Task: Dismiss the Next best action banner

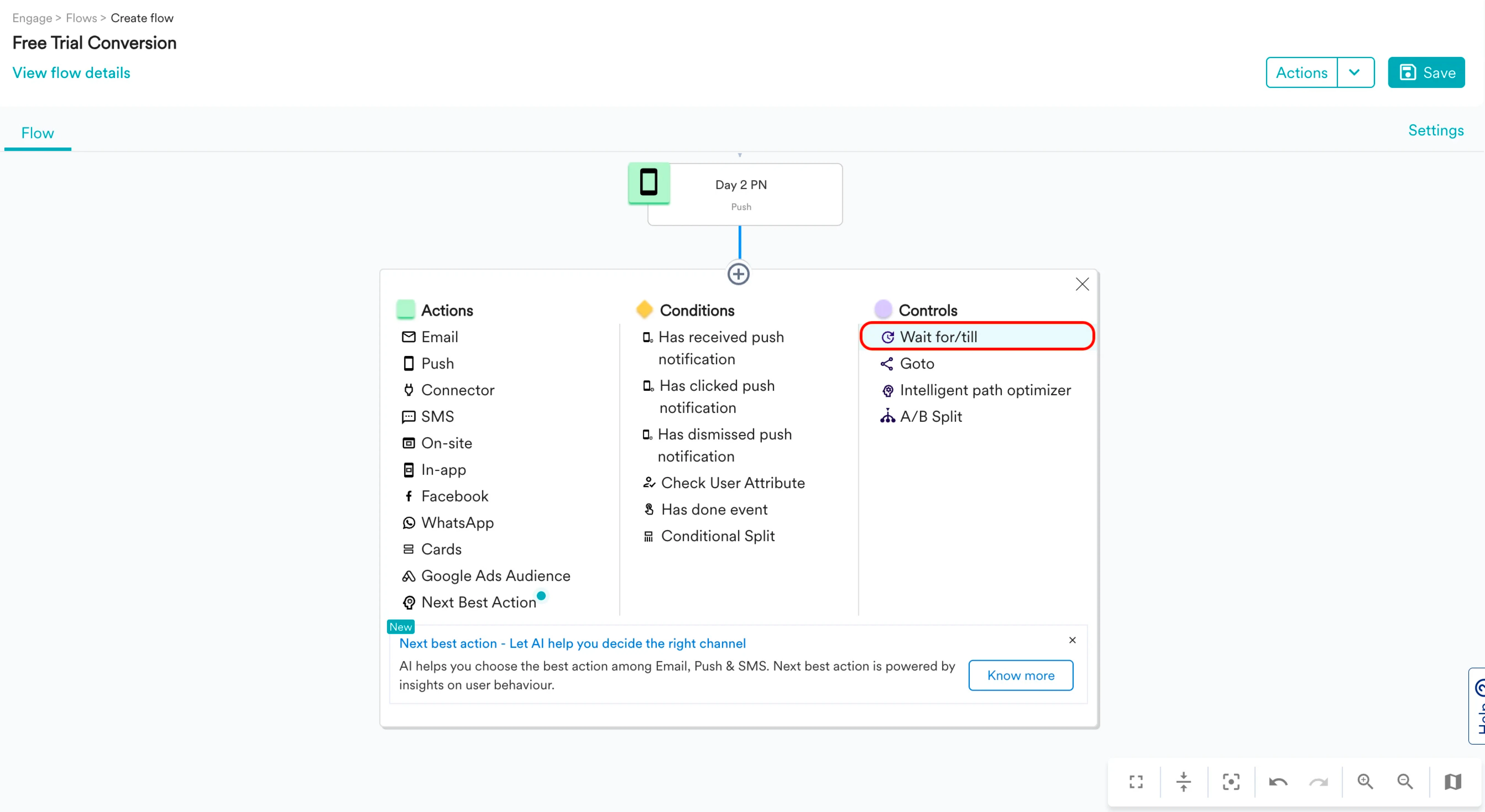Action: tap(1072, 640)
